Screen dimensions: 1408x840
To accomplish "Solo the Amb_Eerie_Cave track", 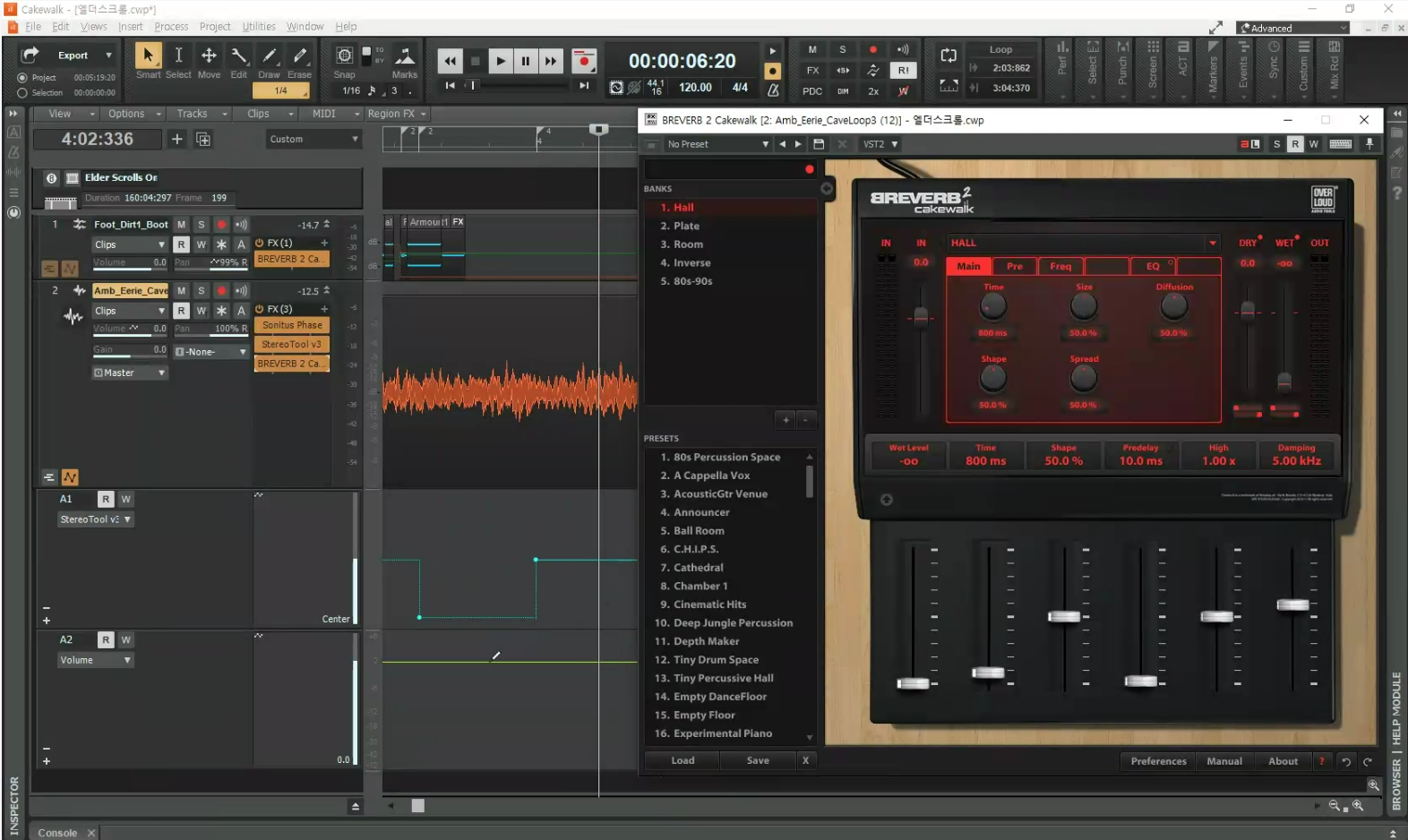I will 202,291.
